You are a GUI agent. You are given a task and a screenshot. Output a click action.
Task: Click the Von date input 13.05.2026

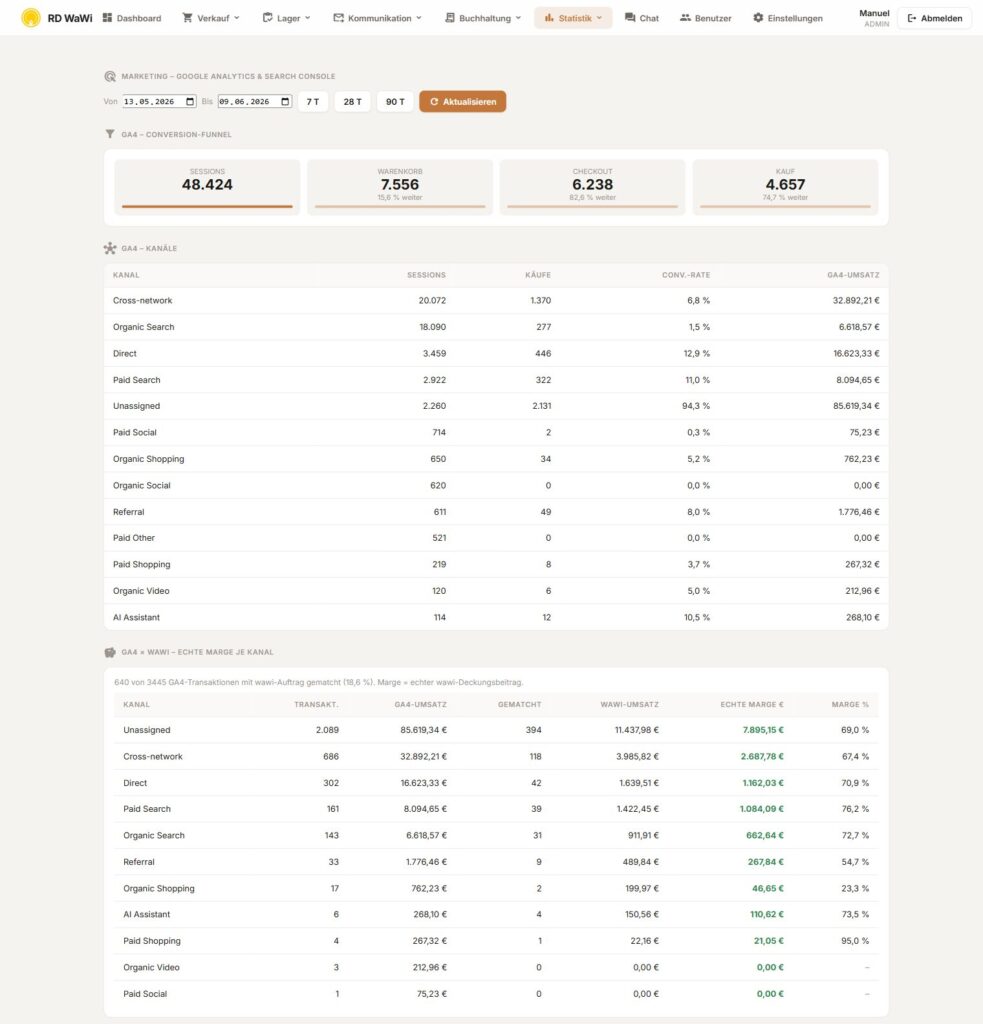point(159,101)
